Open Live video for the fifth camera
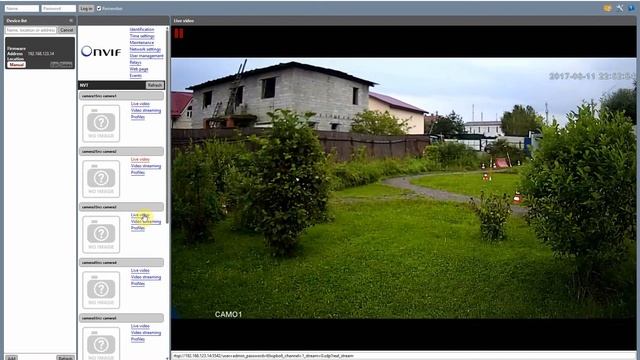The width and height of the screenshot is (640, 360). coord(140,326)
